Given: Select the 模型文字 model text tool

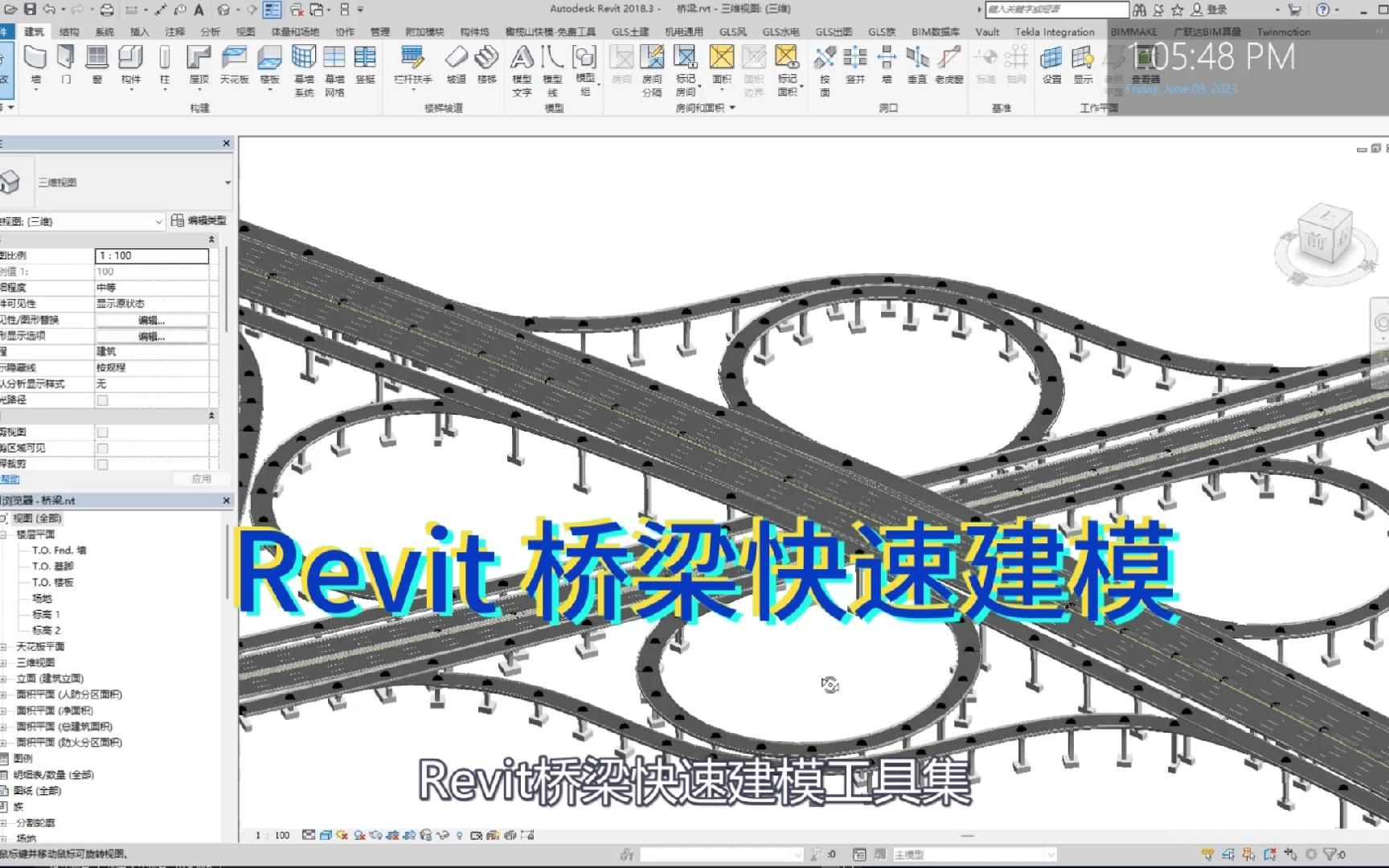Looking at the screenshot, I should coord(522,71).
